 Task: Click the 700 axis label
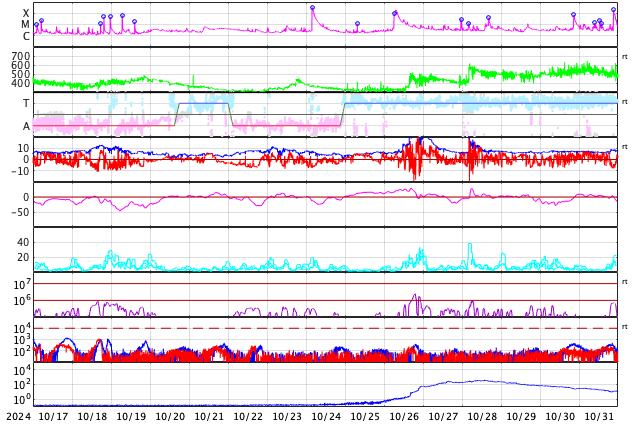coord(21,56)
